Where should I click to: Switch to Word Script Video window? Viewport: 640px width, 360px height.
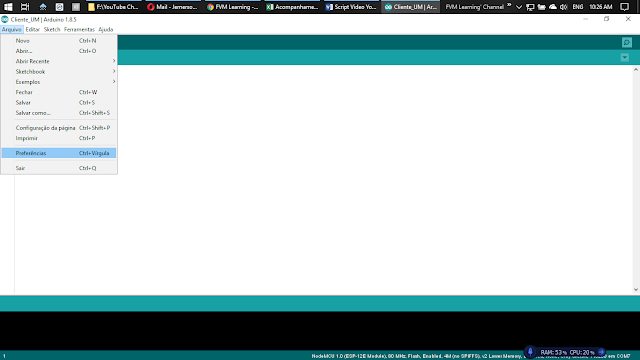click(351, 7)
